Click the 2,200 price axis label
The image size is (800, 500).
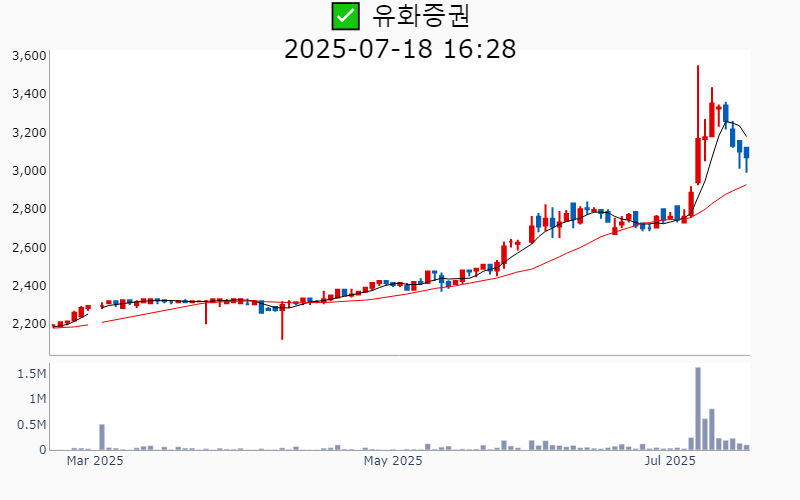[29, 324]
